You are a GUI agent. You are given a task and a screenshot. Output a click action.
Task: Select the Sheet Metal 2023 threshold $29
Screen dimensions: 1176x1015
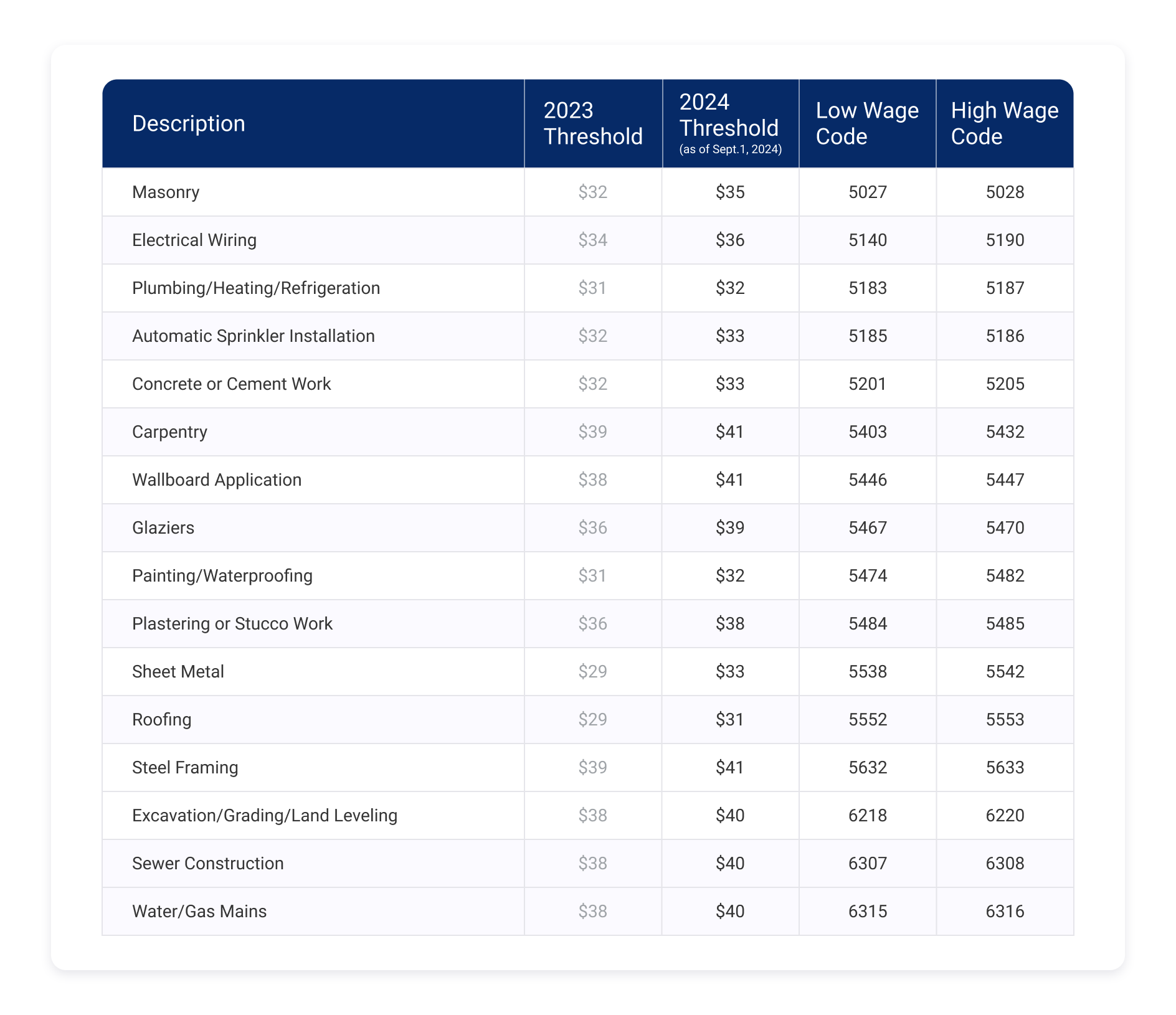pos(592,671)
